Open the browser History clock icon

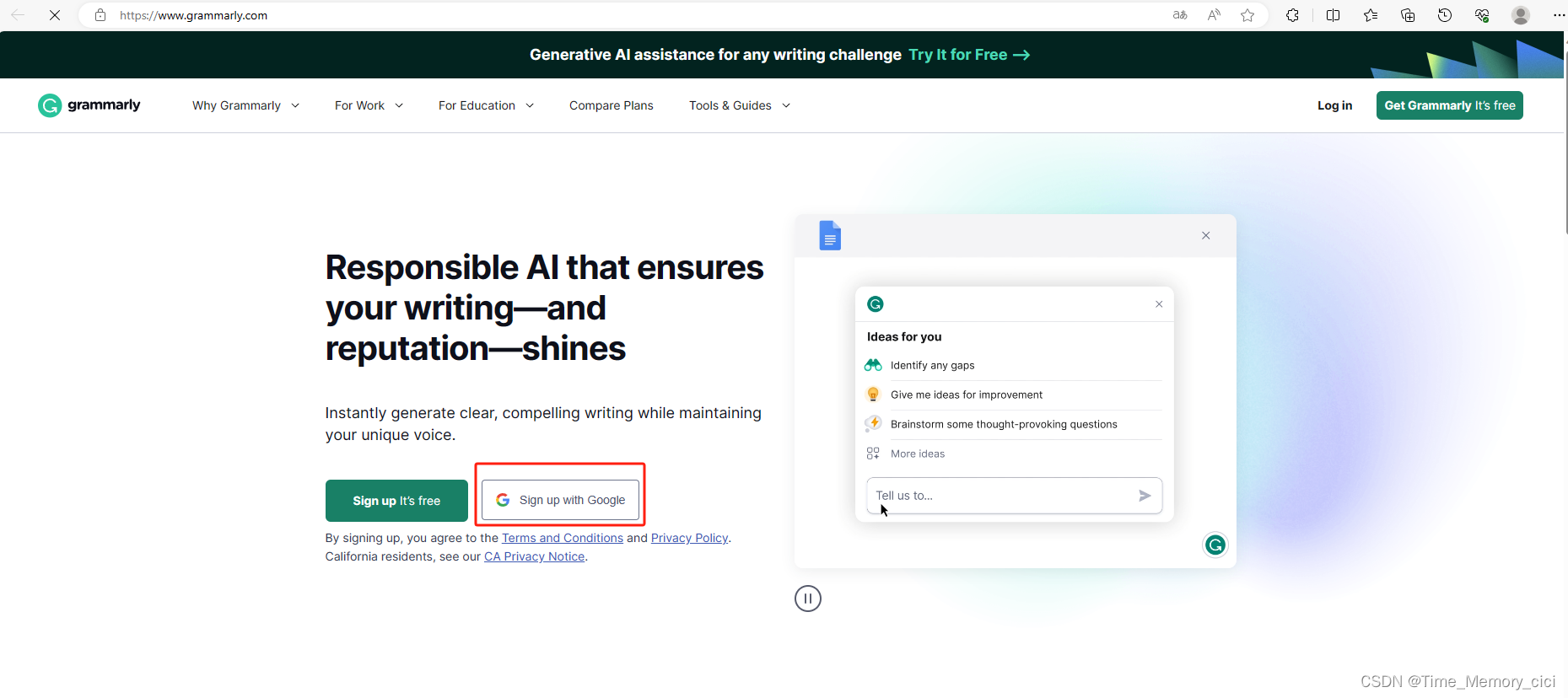tap(1445, 15)
